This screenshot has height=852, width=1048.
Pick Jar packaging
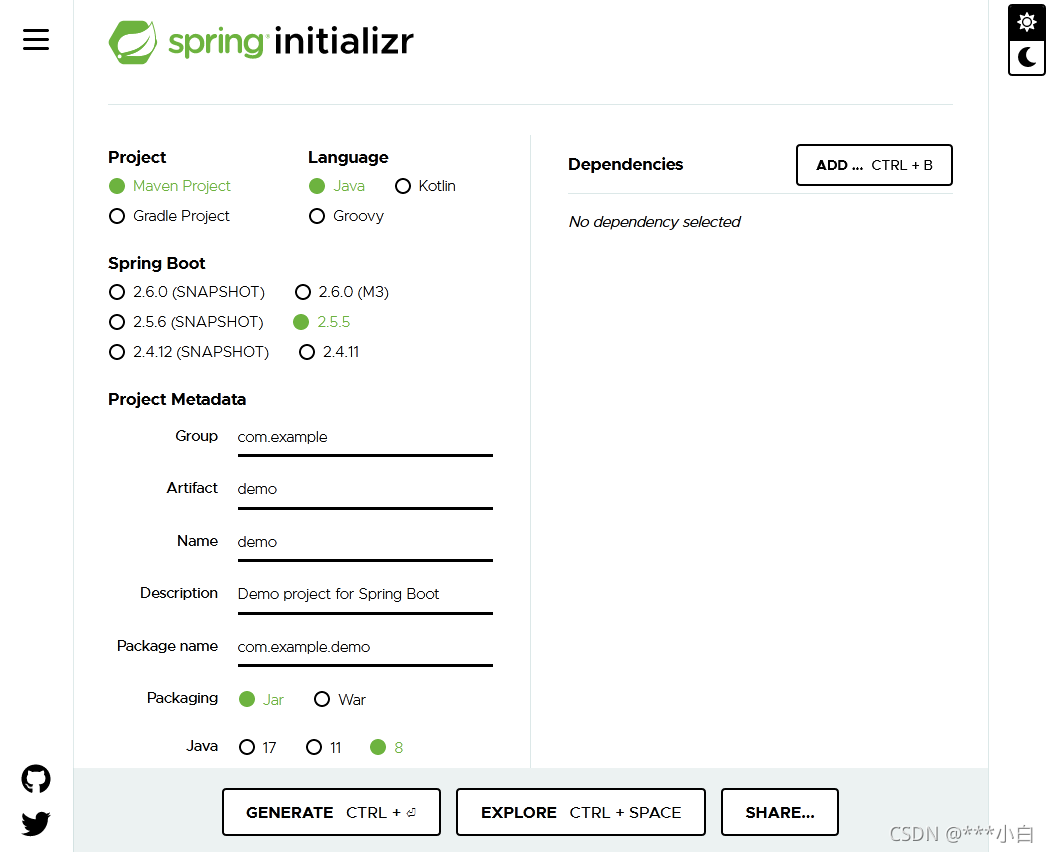[x=261, y=700]
